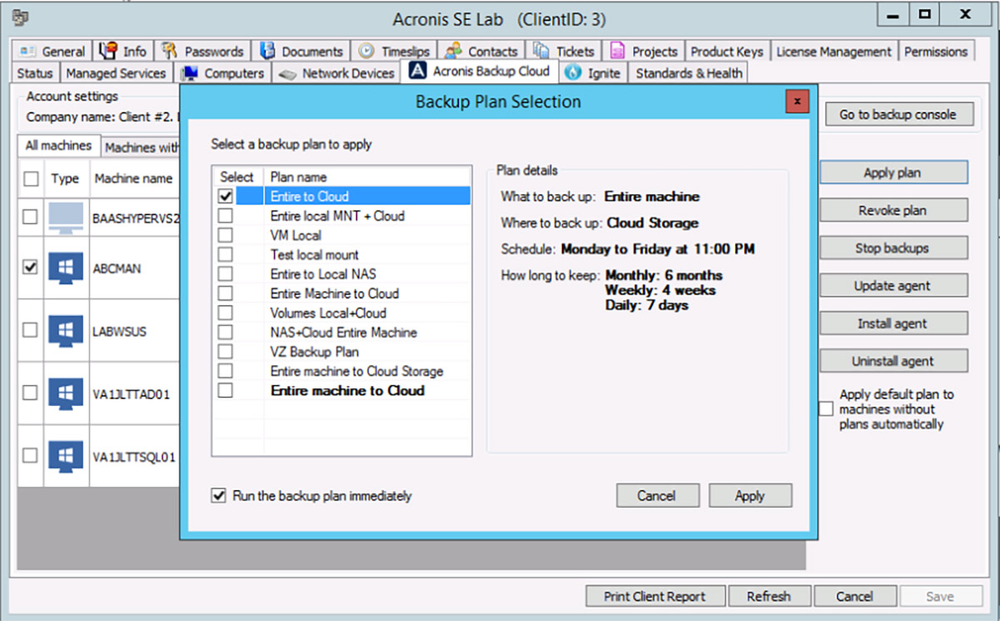Click the Uninstall agent button
Viewport: 1000px width, 621px height.
[x=893, y=361]
